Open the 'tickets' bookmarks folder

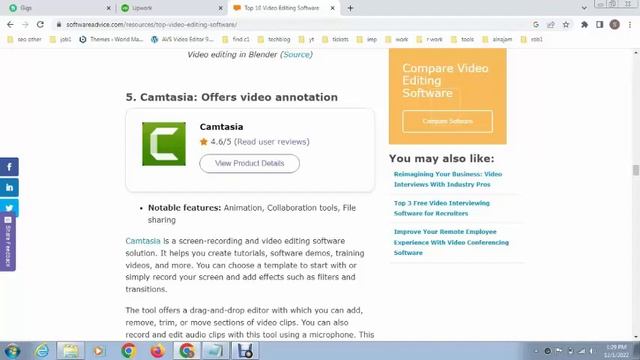click(x=336, y=39)
